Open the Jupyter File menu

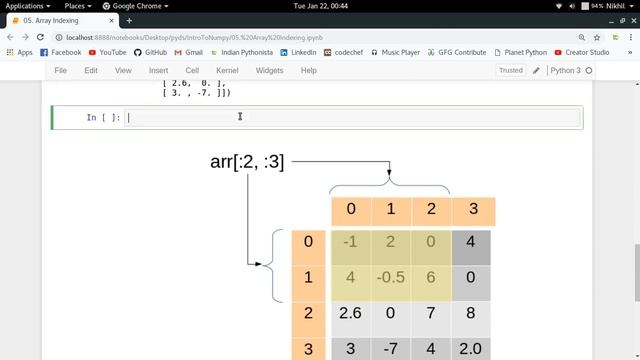coord(60,70)
